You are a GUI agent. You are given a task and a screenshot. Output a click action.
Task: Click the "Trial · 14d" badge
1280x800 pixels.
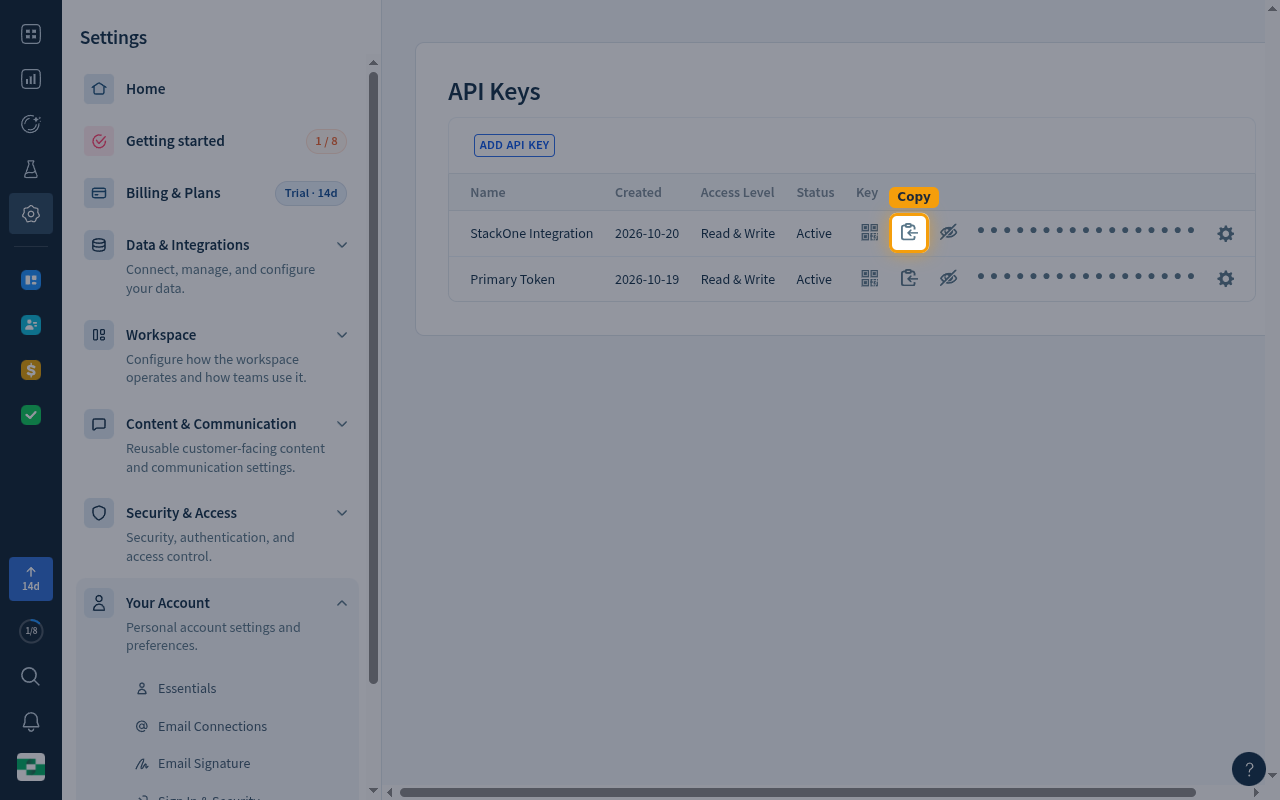pyautogui.click(x=311, y=193)
